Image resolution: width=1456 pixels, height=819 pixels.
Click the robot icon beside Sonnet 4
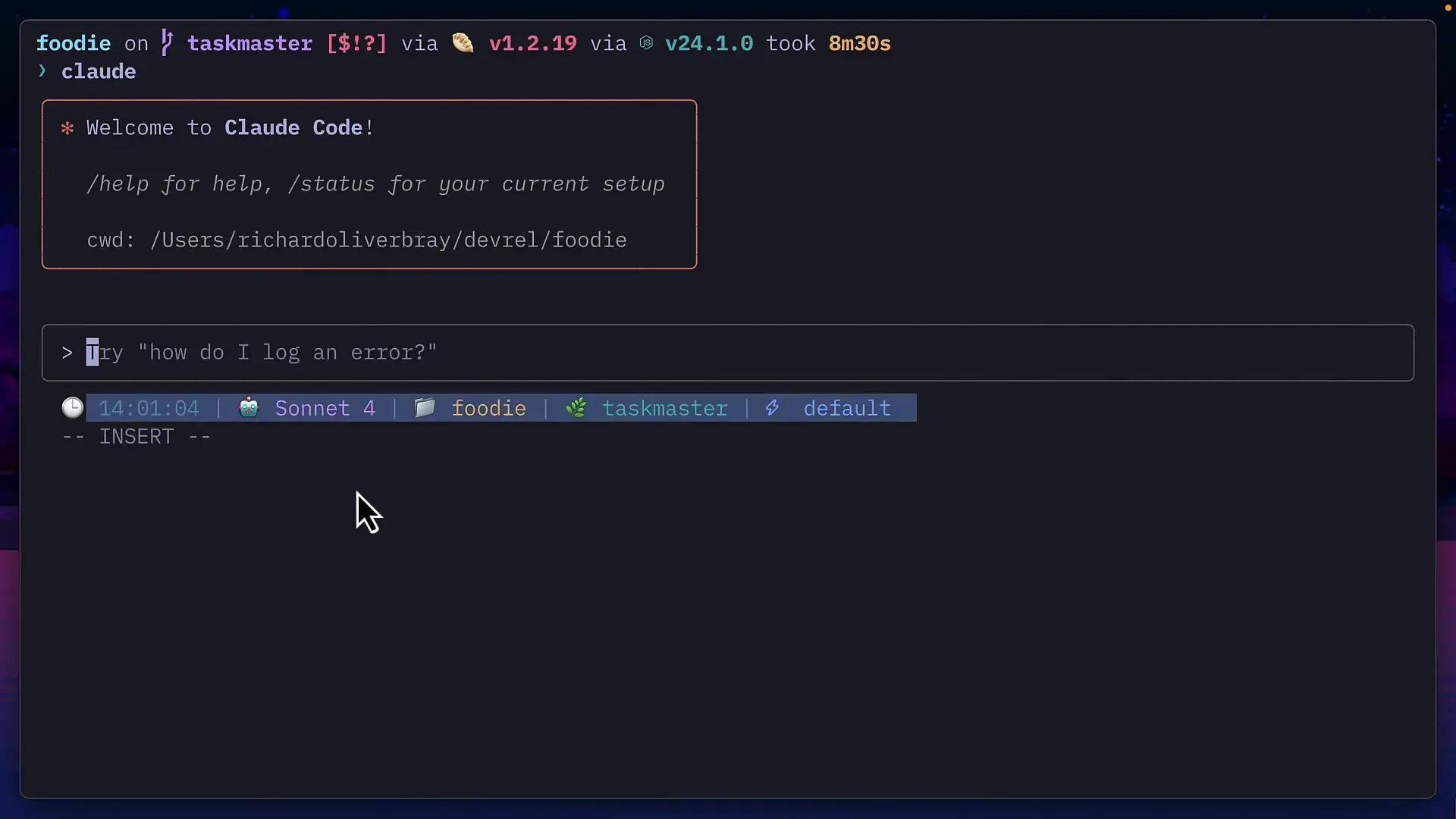pos(249,408)
